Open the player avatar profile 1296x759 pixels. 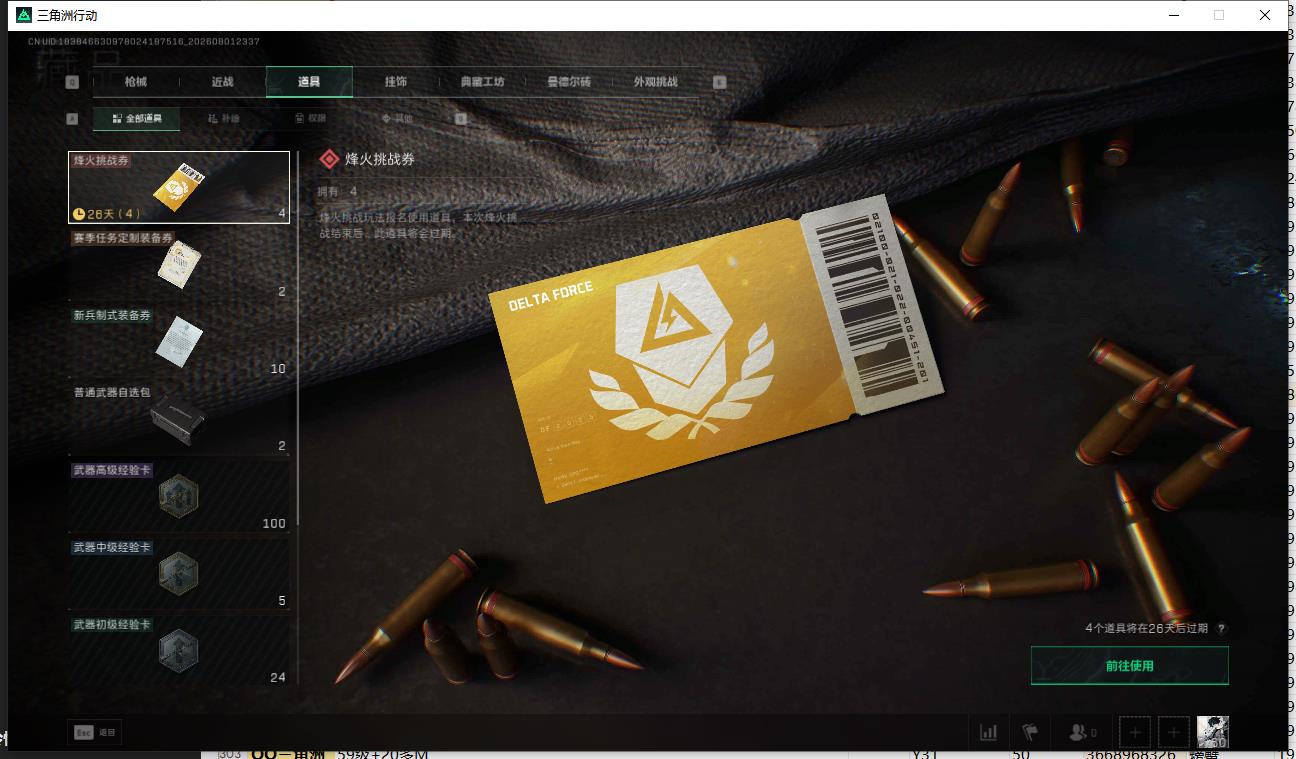1213,732
